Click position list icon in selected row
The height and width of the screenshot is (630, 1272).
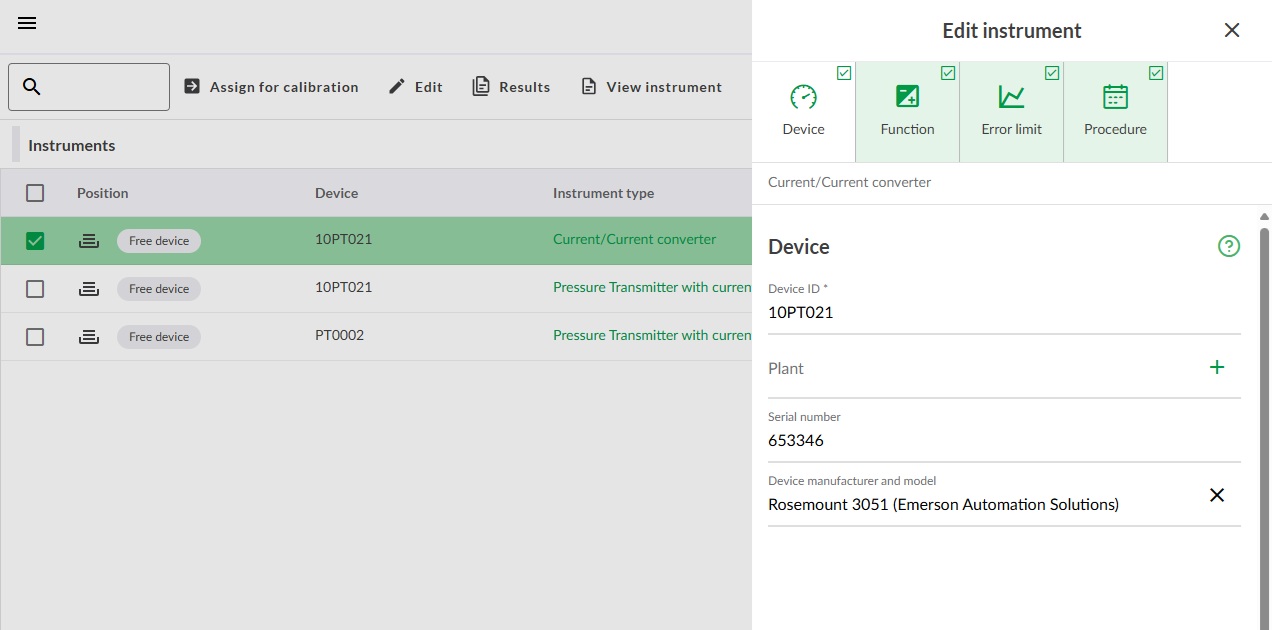[89, 241]
